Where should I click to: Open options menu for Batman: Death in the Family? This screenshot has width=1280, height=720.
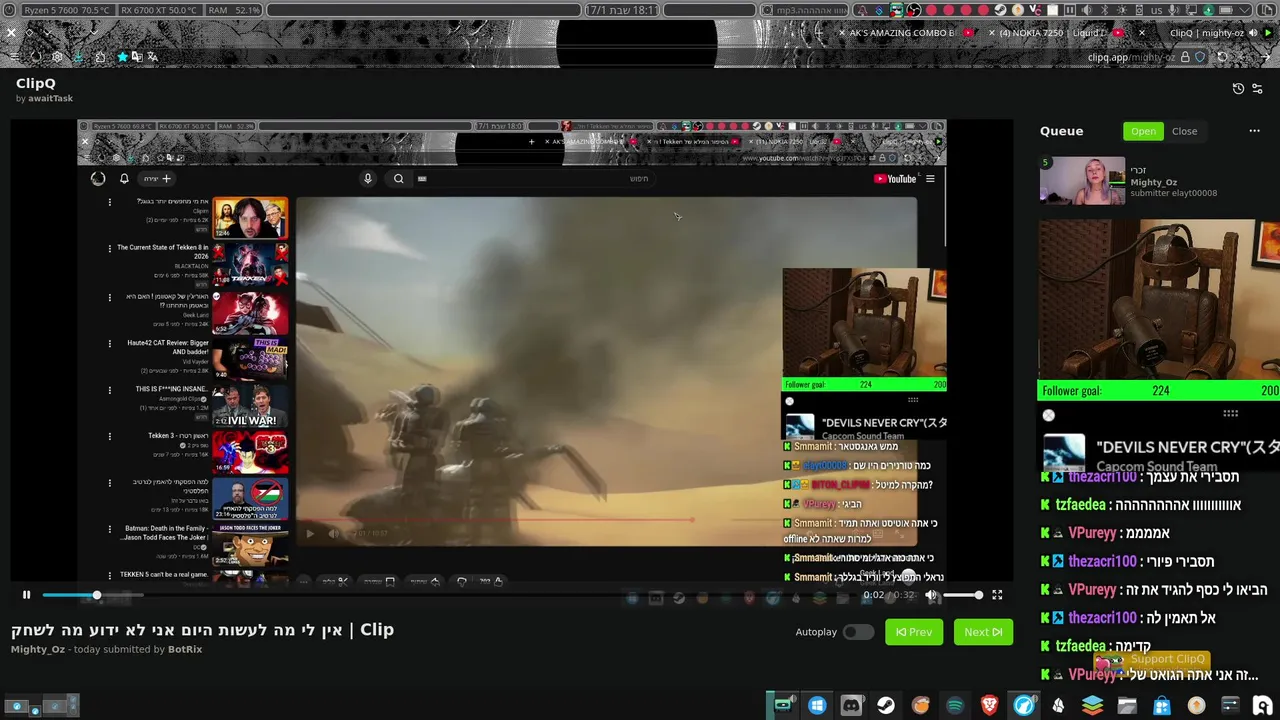110,528
